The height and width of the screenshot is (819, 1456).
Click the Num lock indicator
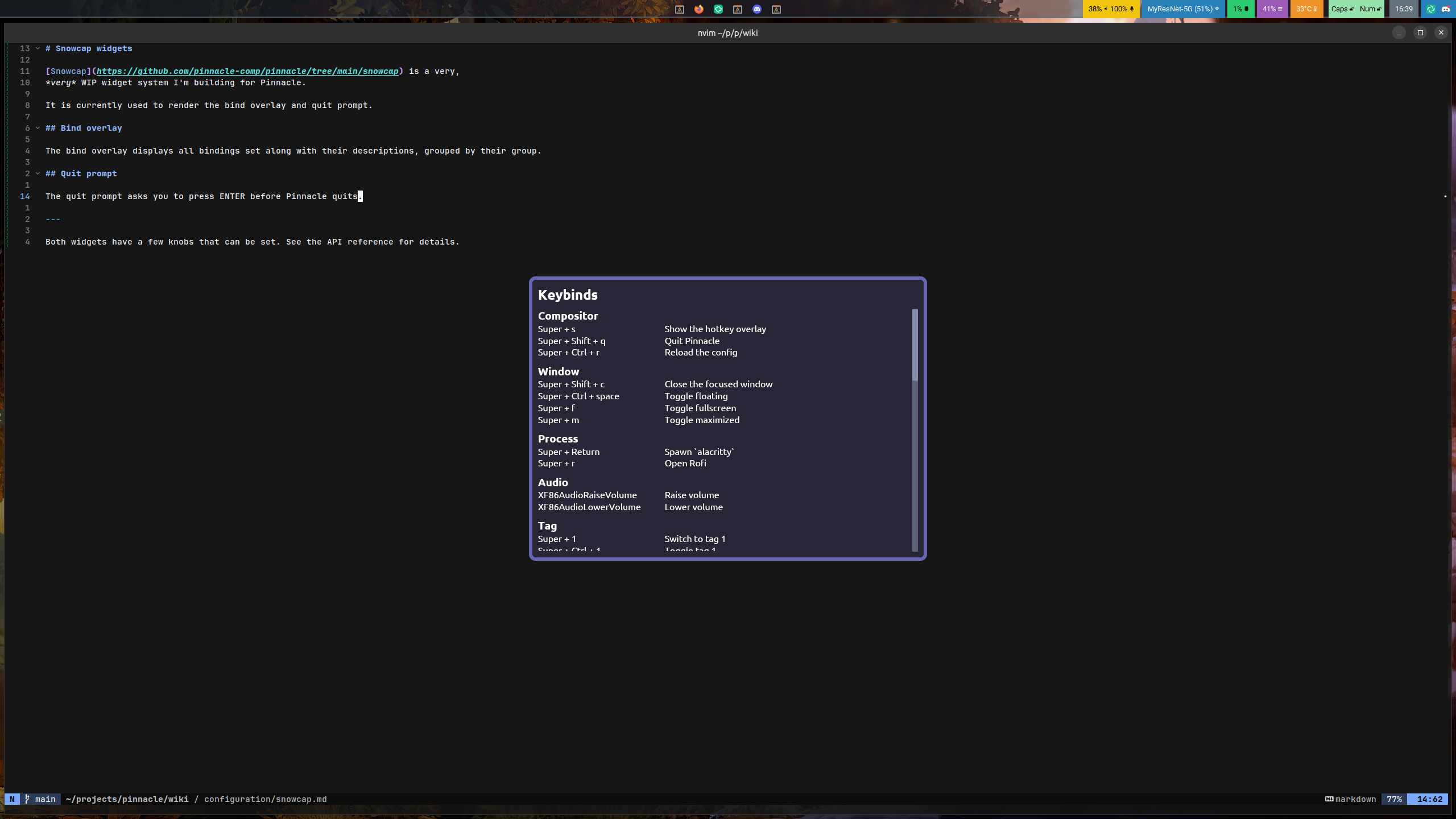tap(1371, 9)
